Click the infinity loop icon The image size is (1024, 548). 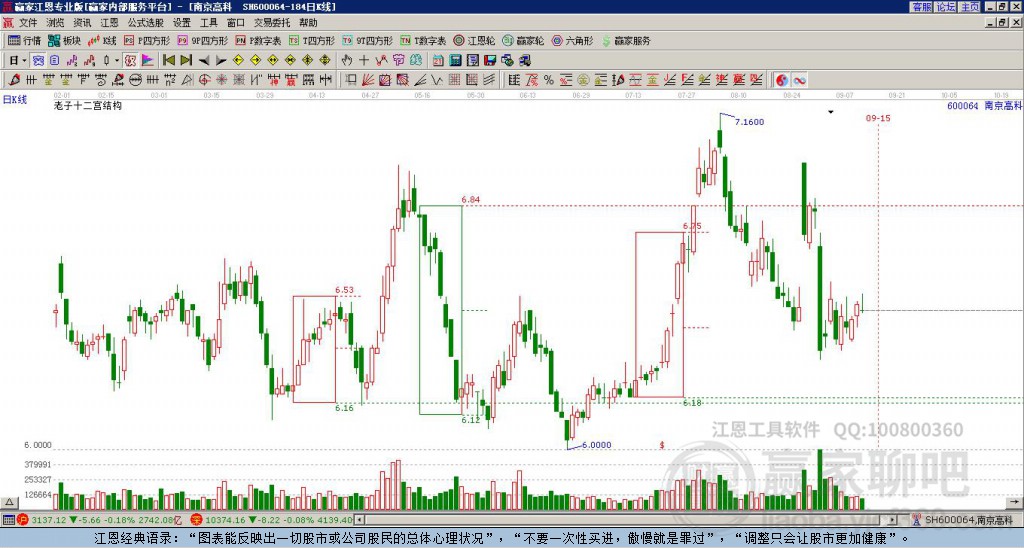[799, 80]
